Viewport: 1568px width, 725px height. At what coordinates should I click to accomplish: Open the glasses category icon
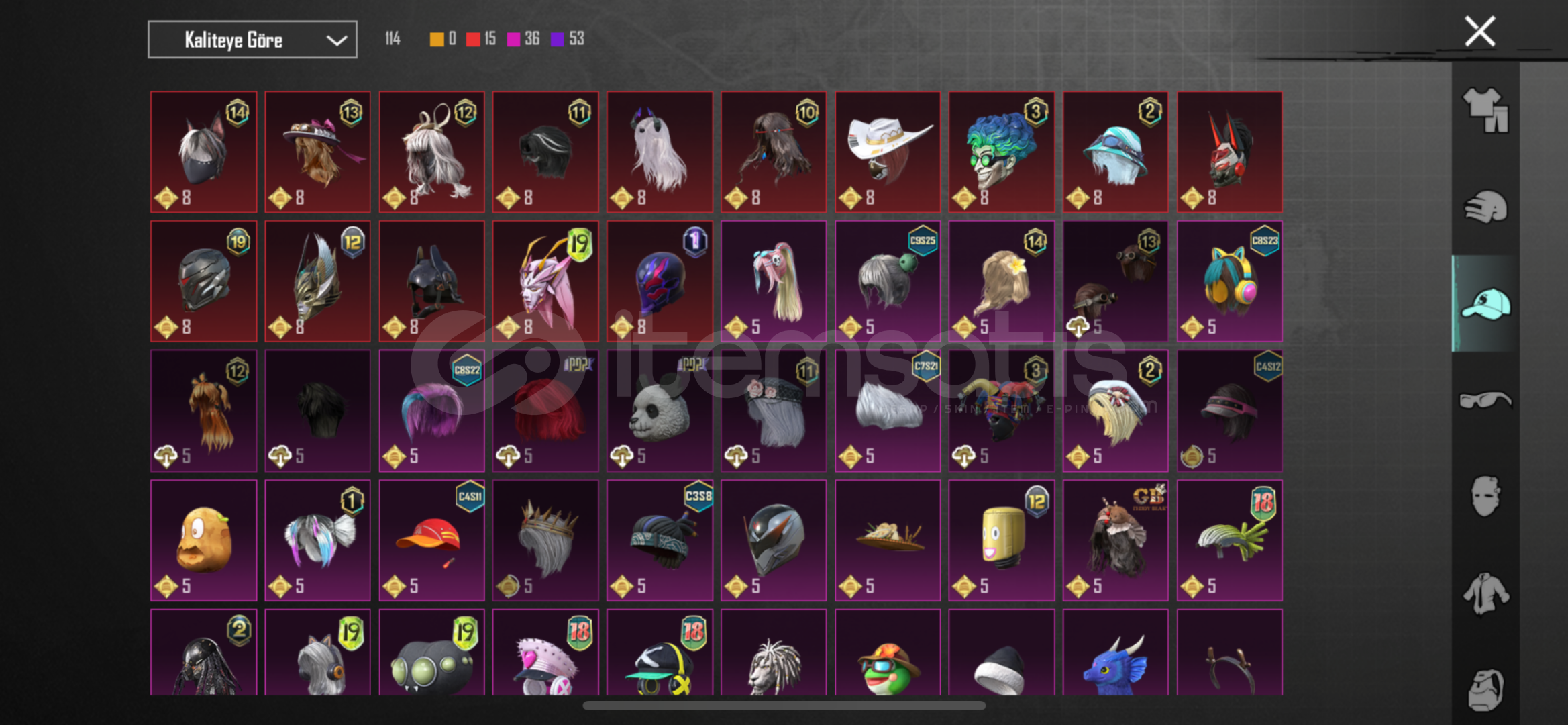(1485, 400)
